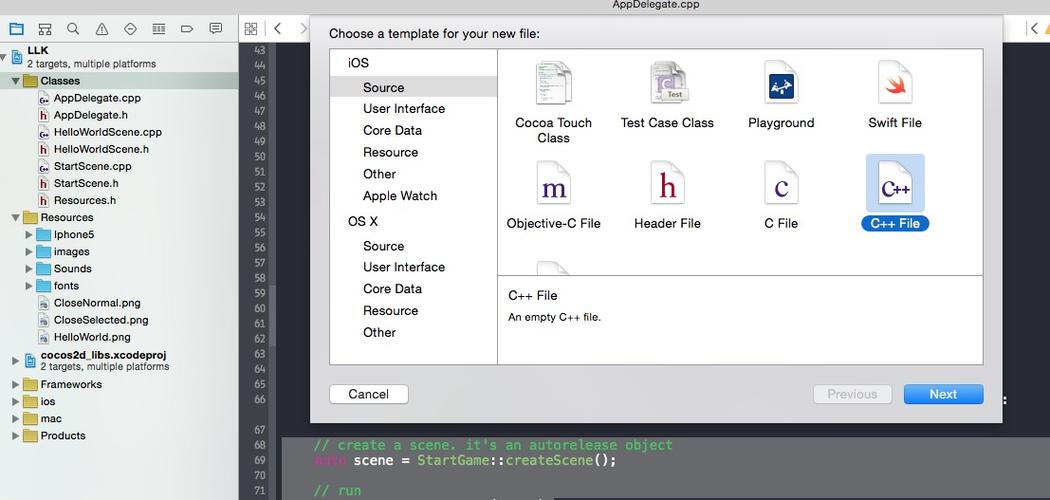
Task: Select CloseSelected.png file
Action: point(101,320)
